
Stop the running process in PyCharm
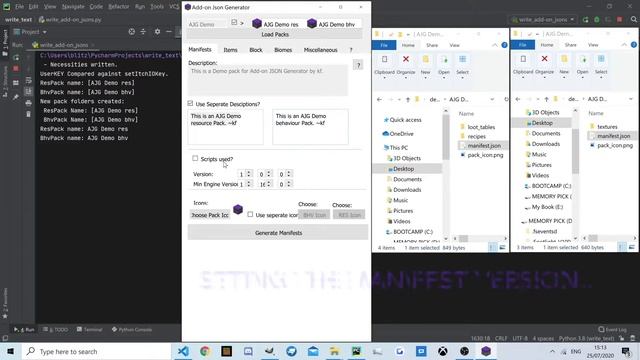pos(16,69)
